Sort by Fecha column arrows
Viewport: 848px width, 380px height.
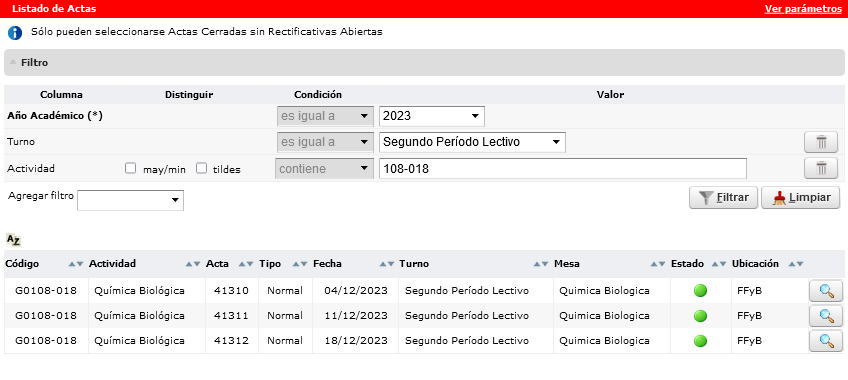point(387,264)
